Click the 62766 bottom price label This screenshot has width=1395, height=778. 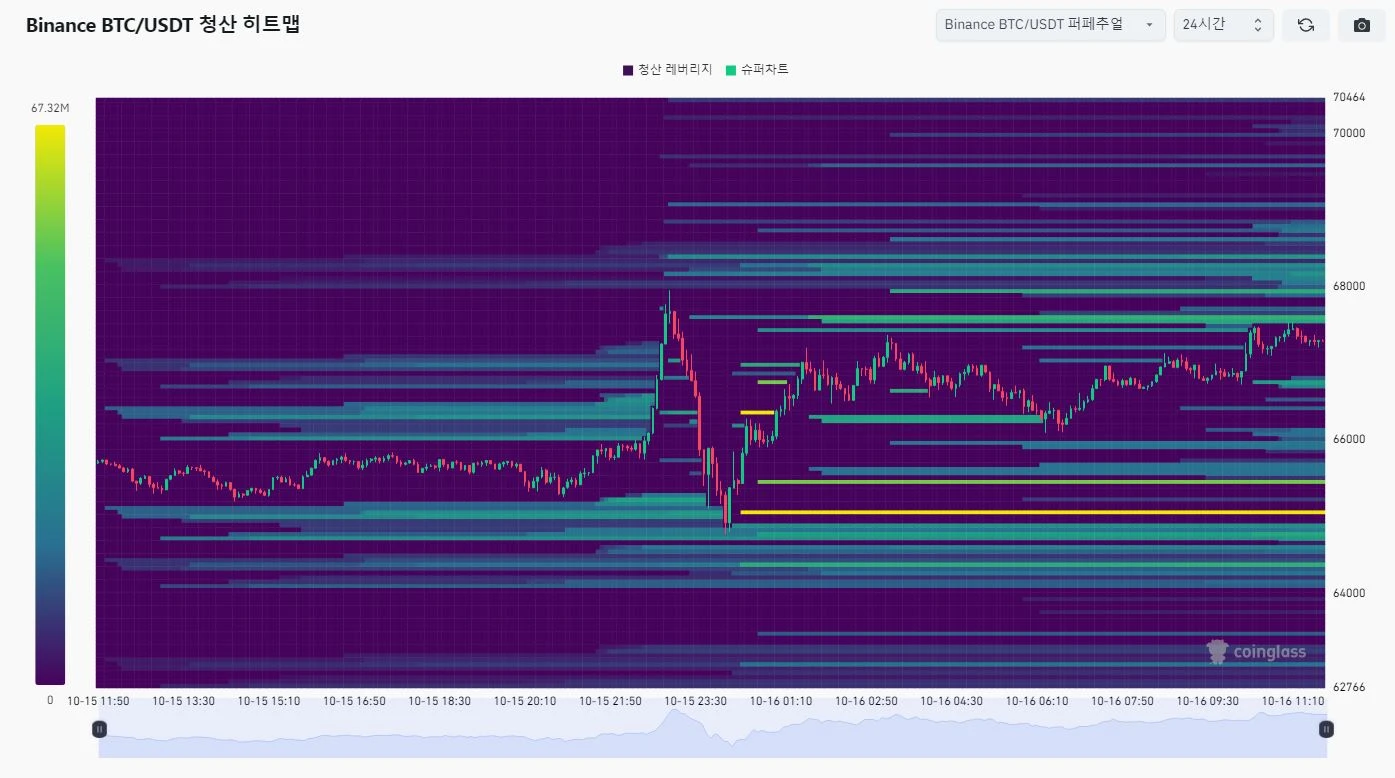(1349, 687)
